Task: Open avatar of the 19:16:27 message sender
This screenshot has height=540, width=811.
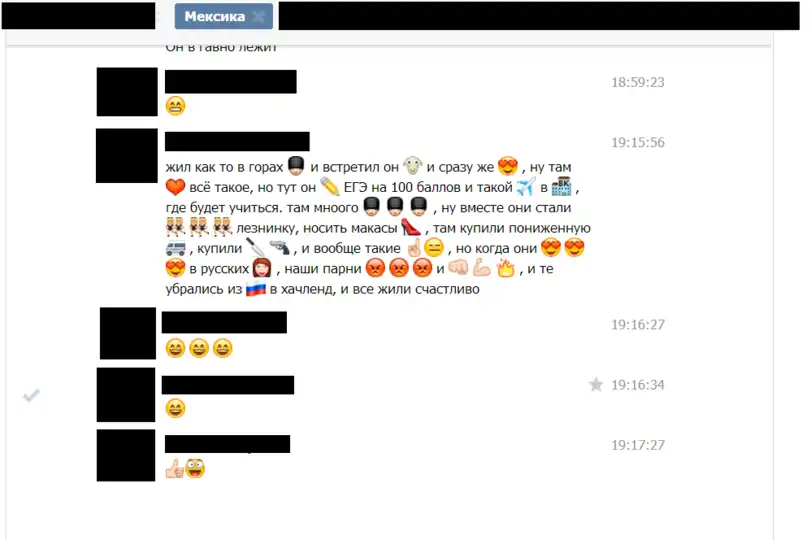Action: tap(128, 333)
